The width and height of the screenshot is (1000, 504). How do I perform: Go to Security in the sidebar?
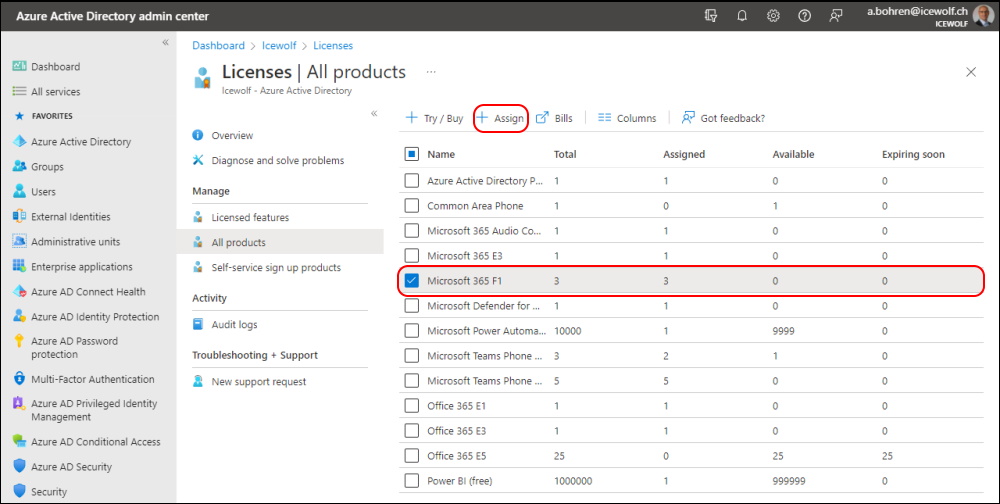coord(48,492)
